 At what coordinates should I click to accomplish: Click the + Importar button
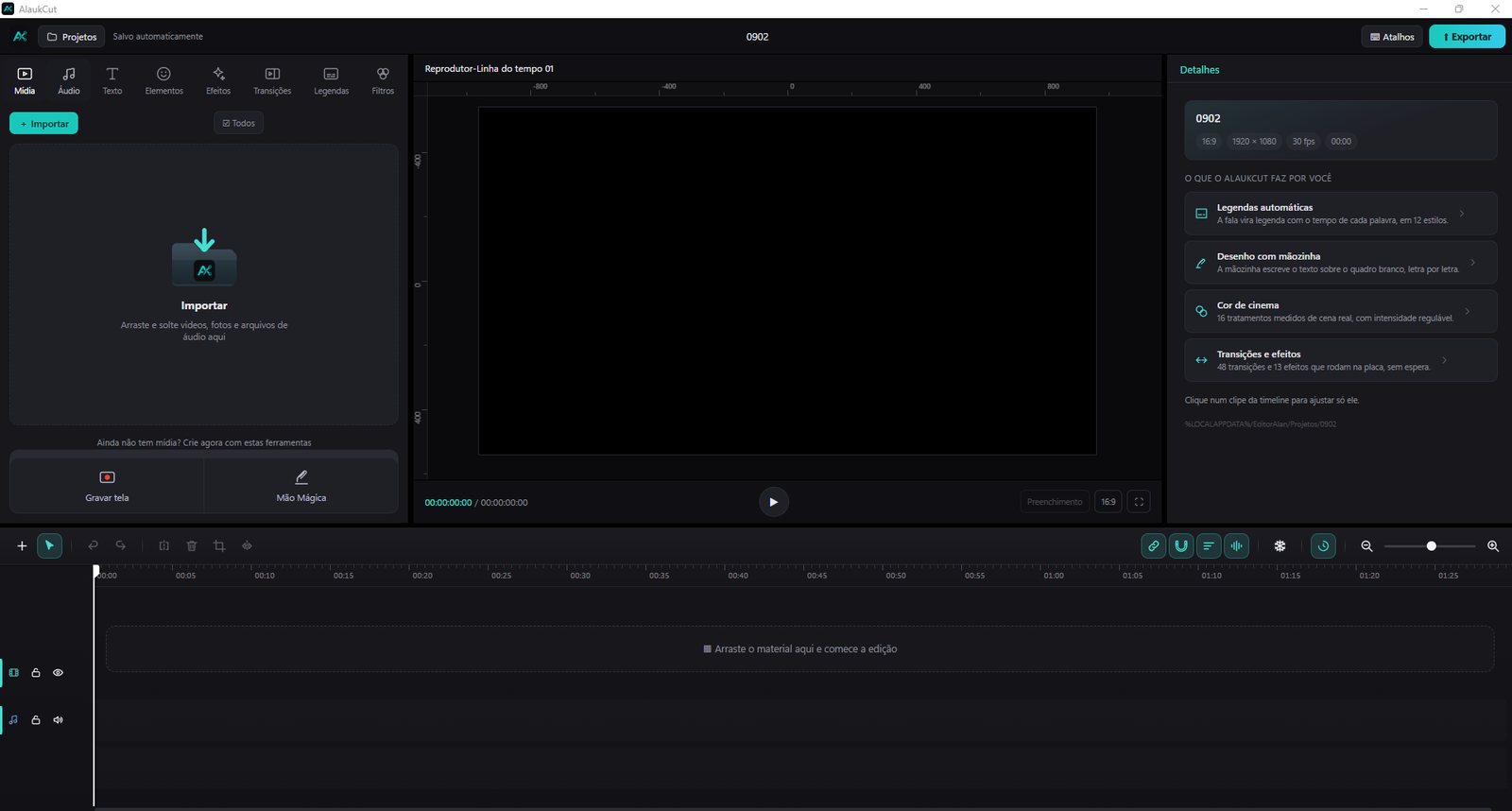click(x=43, y=124)
